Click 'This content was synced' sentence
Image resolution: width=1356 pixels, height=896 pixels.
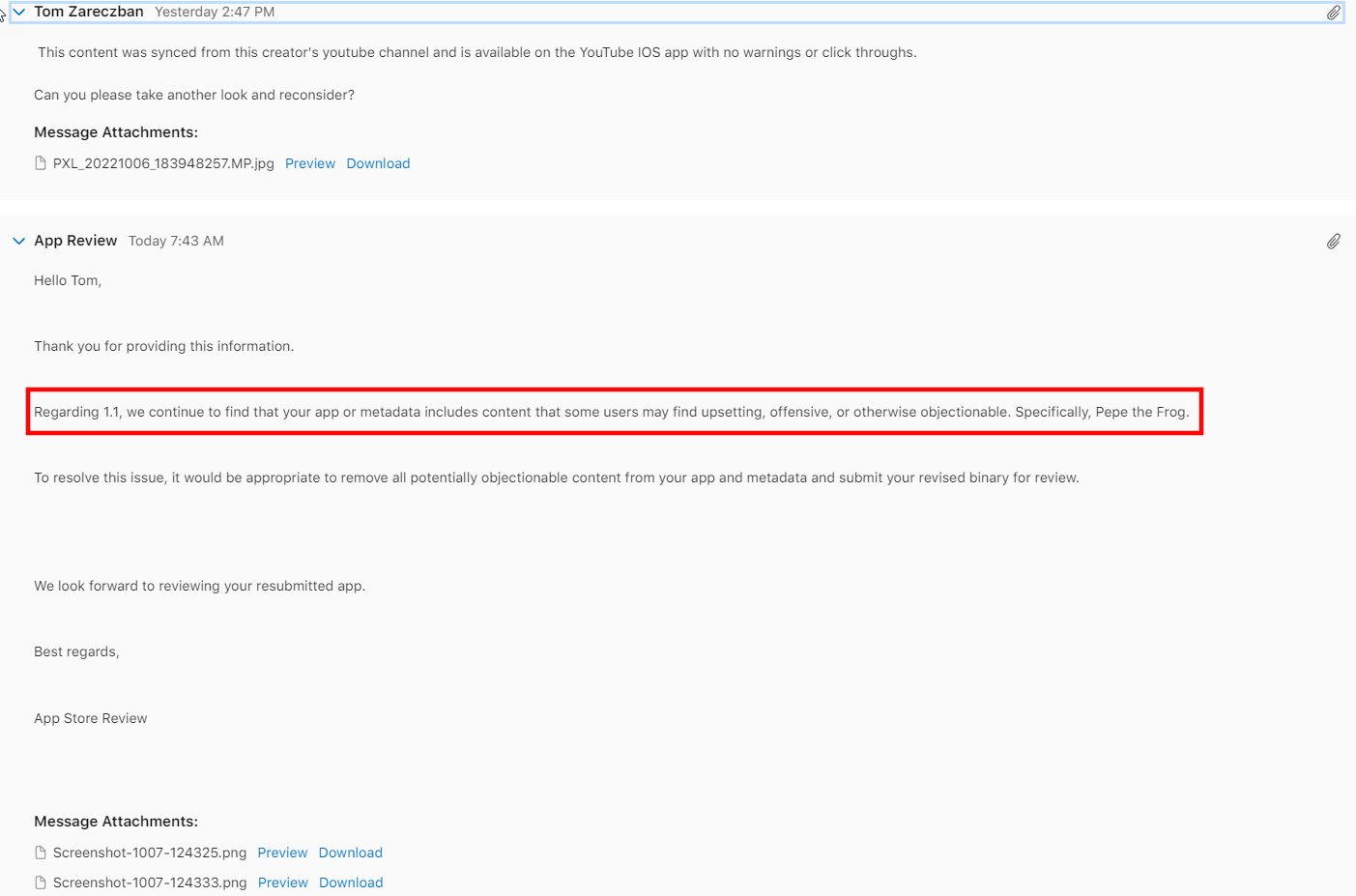[x=477, y=52]
